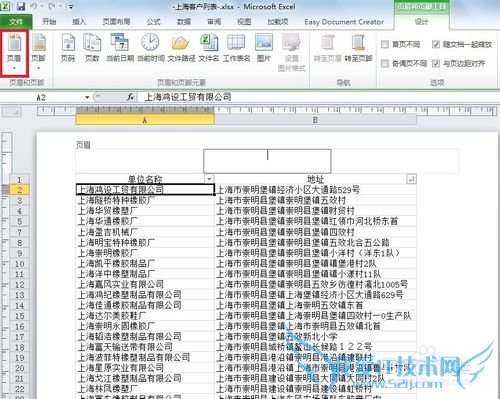Viewport: 500px width, 399px height.
Task: Select row 10 header
Action: (19, 264)
